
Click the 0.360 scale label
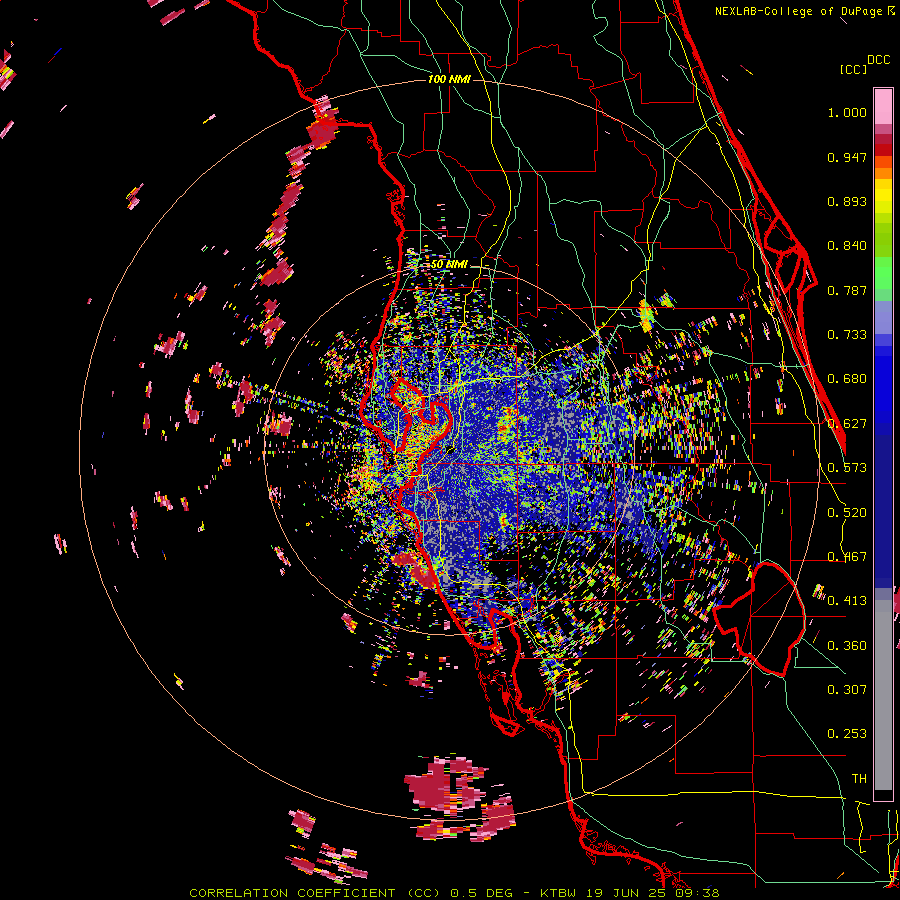[x=847, y=646]
